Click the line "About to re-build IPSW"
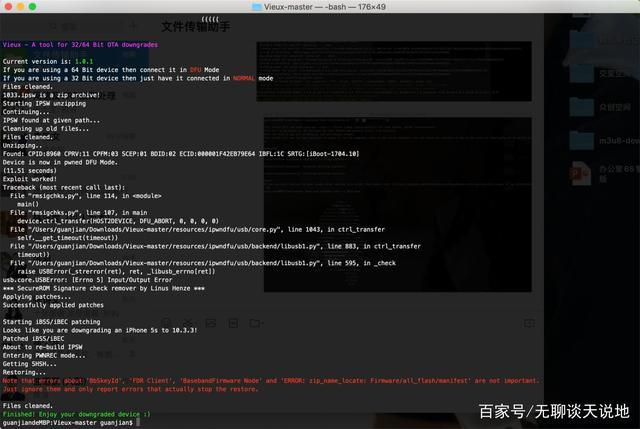640x429 pixels. tap(42, 347)
